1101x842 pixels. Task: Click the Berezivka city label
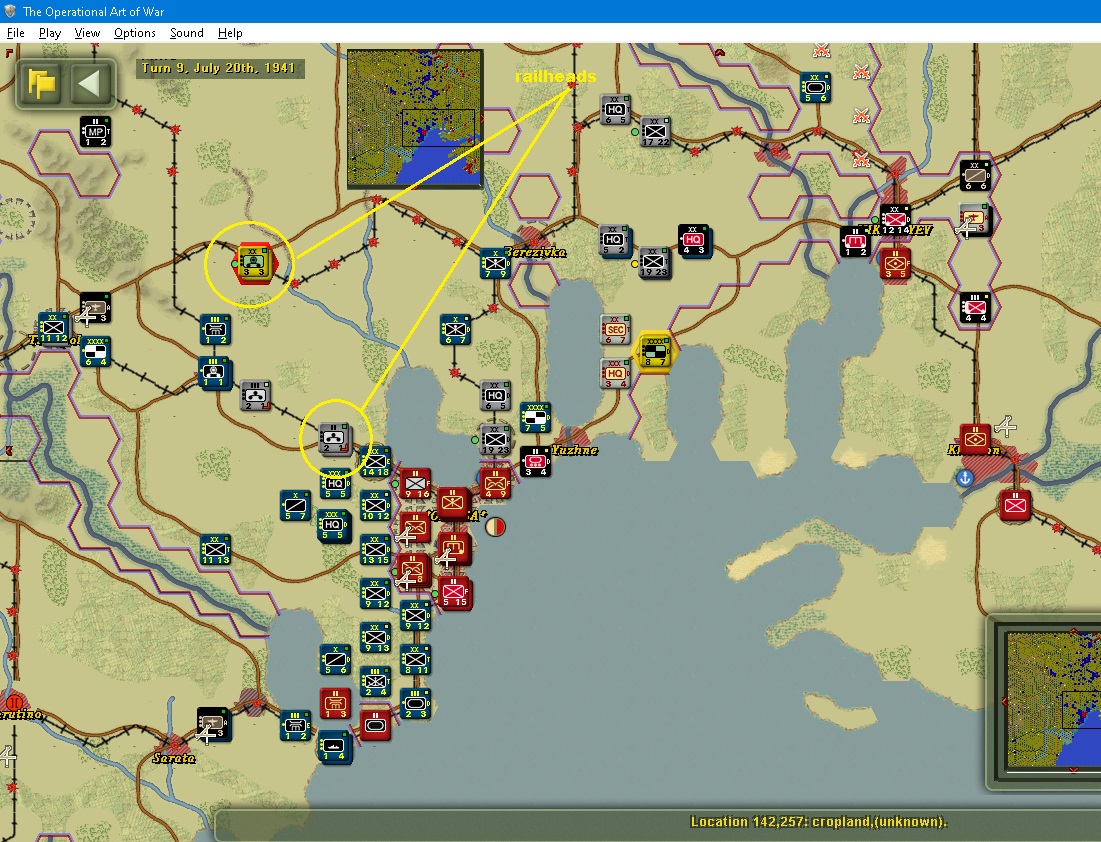[536, 252]
